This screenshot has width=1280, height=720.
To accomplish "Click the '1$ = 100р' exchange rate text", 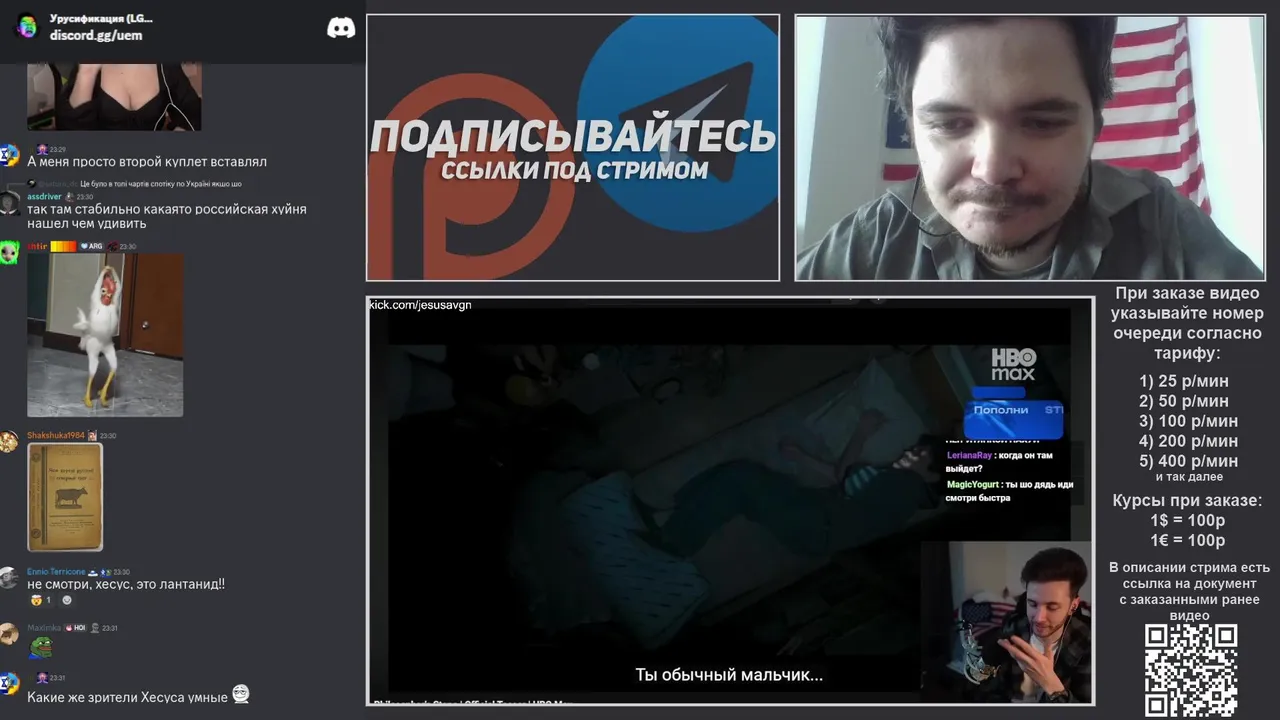I will tap(1187, 520).
